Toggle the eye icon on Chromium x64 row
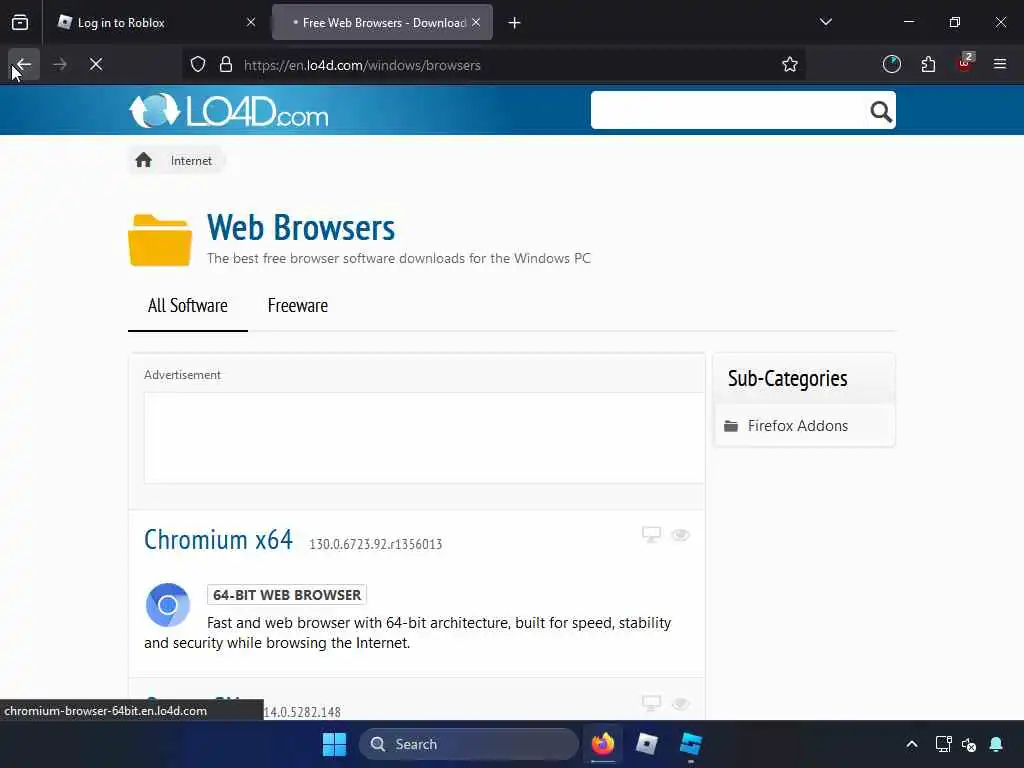The width and height of the screenshot is (1024, 768). pyautogui.click(x=680, y=535)
